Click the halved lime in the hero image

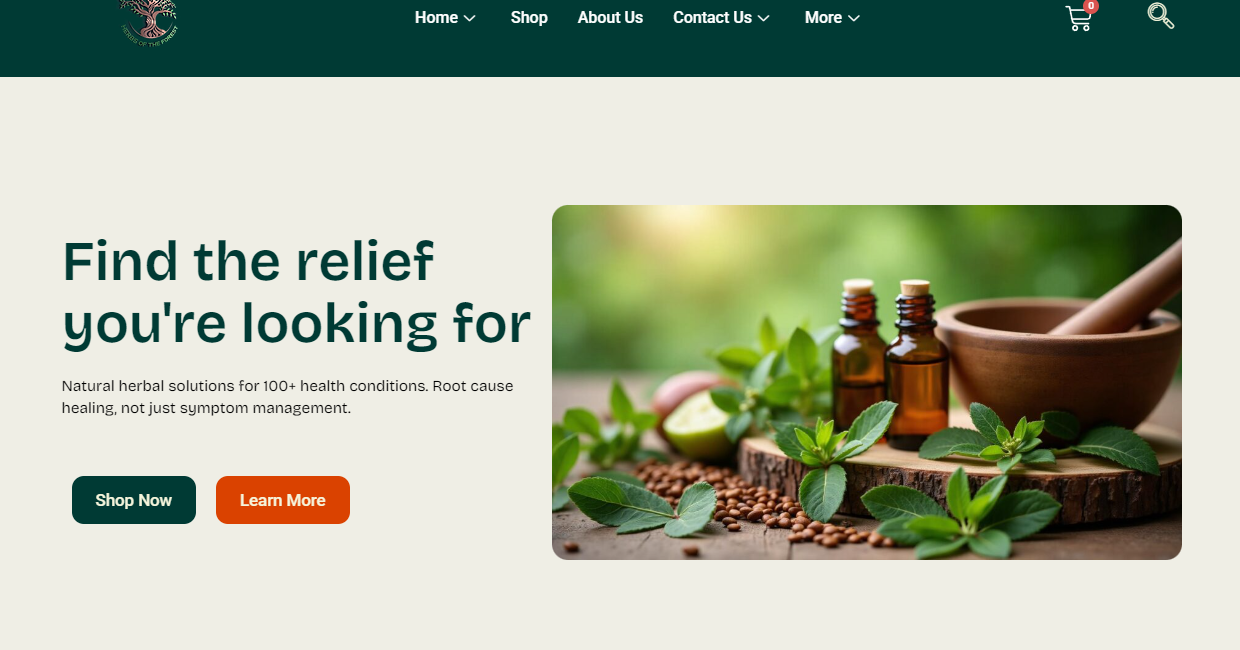coord(698,425)
